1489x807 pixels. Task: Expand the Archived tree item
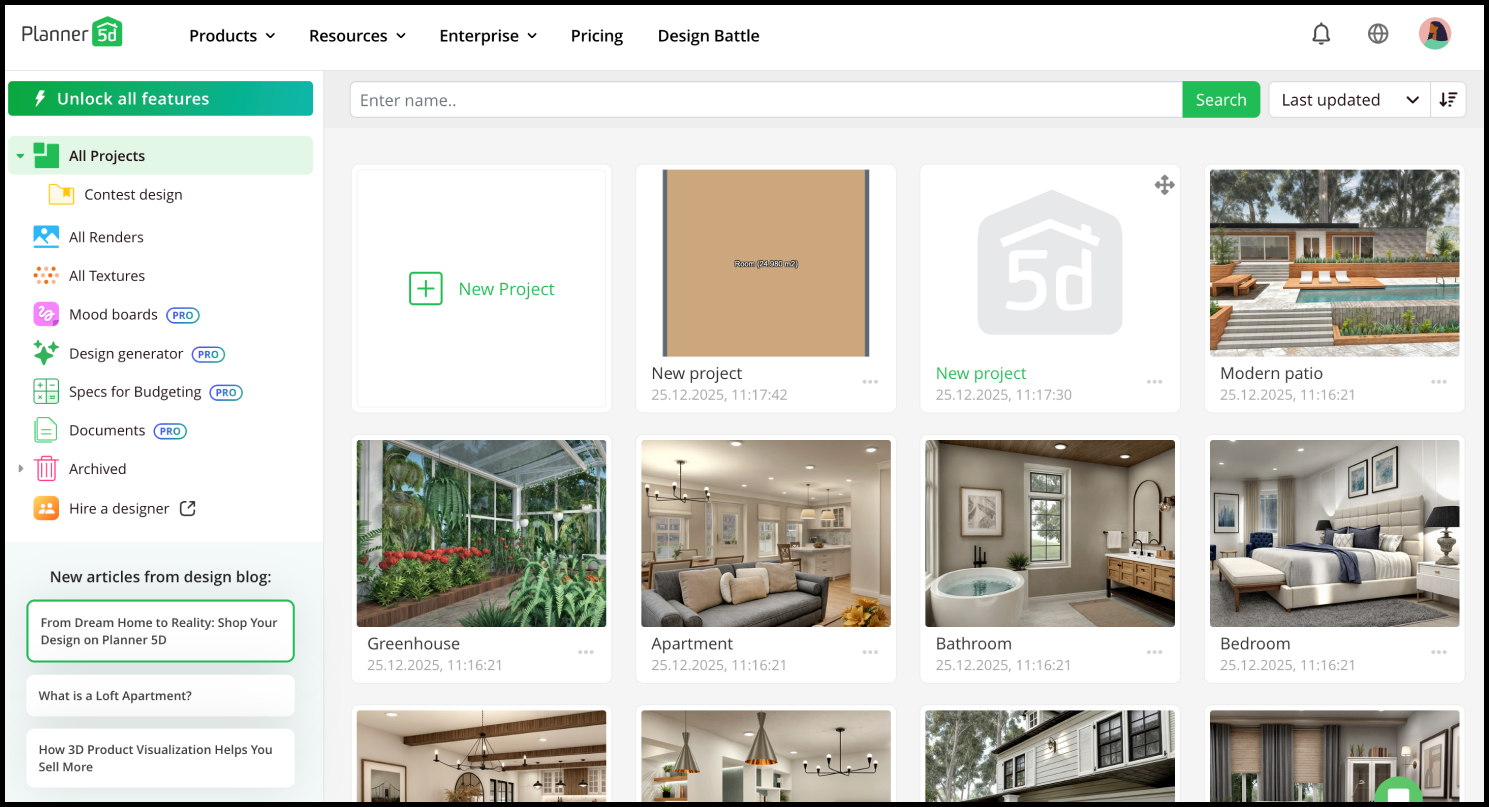click(20, 469)
